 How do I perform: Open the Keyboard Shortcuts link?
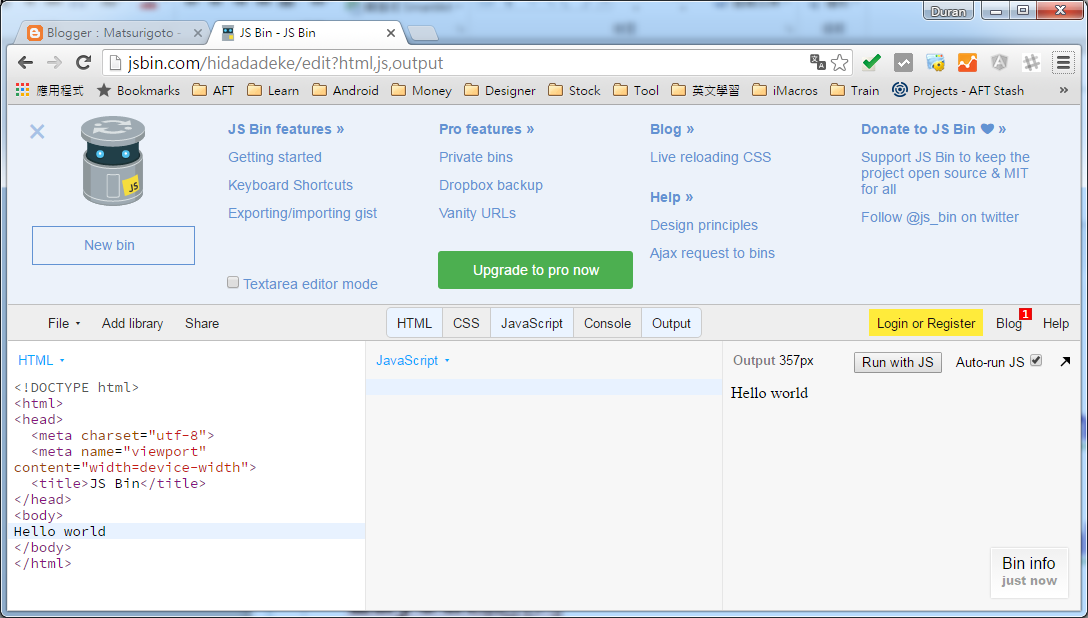(290, 185)
